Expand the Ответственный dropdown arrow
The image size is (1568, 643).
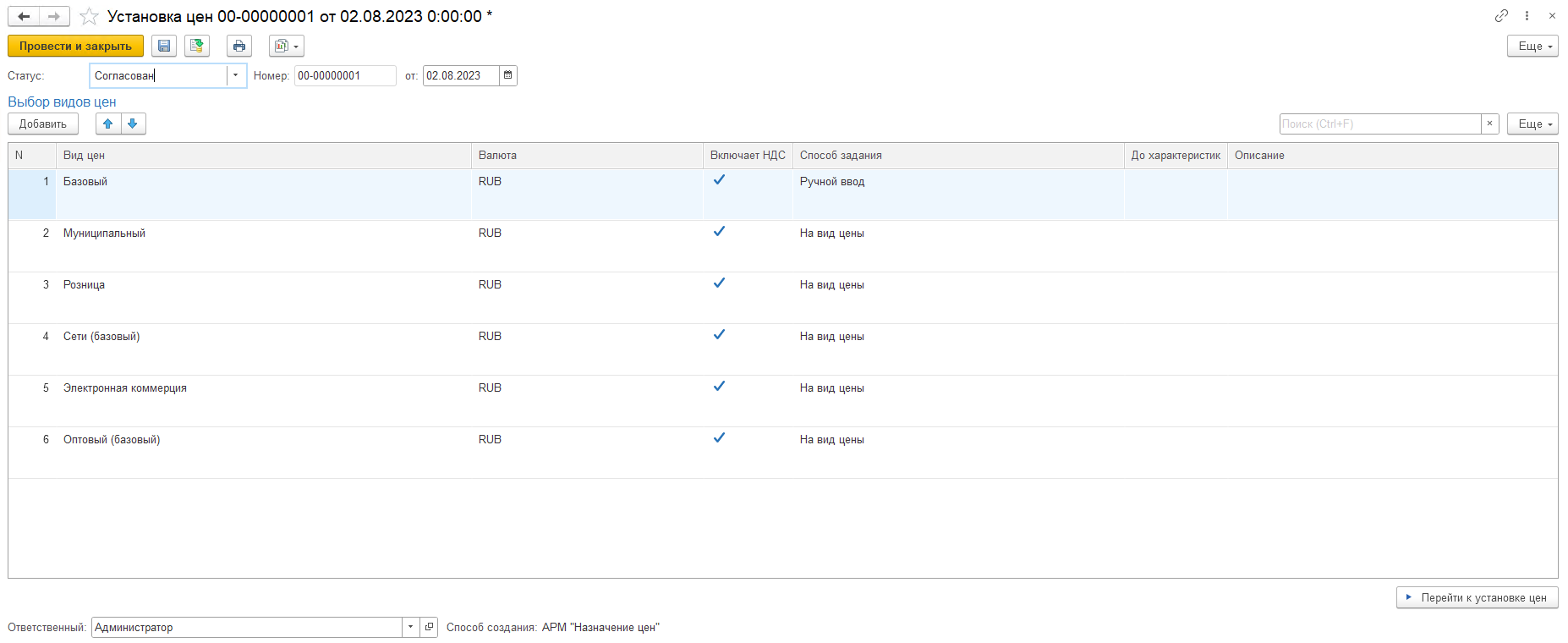(410, 627)
